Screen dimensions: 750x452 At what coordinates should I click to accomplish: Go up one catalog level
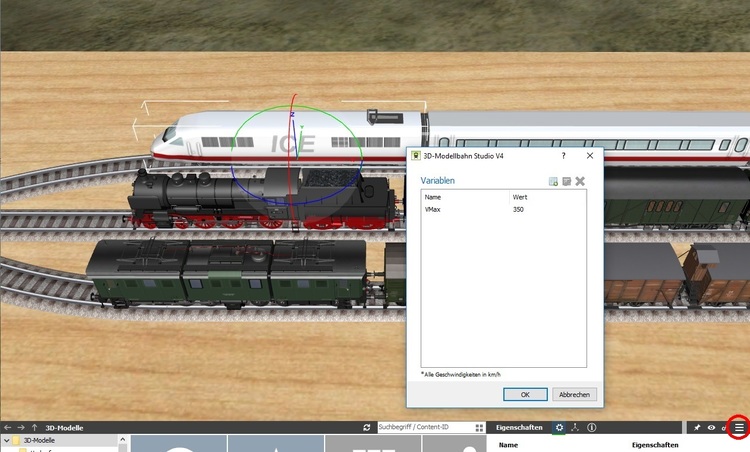pos(34,428)
